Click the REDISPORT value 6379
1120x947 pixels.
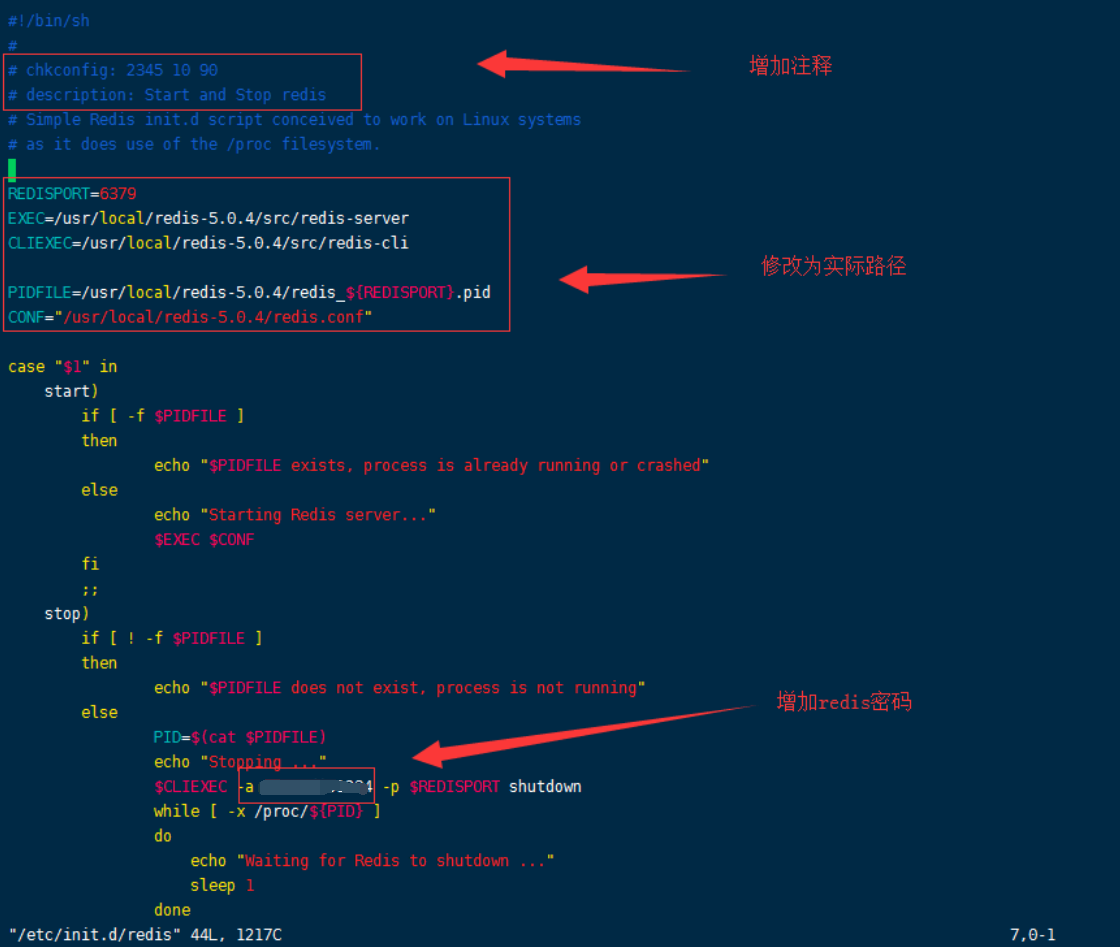click(x=118, y=194)
